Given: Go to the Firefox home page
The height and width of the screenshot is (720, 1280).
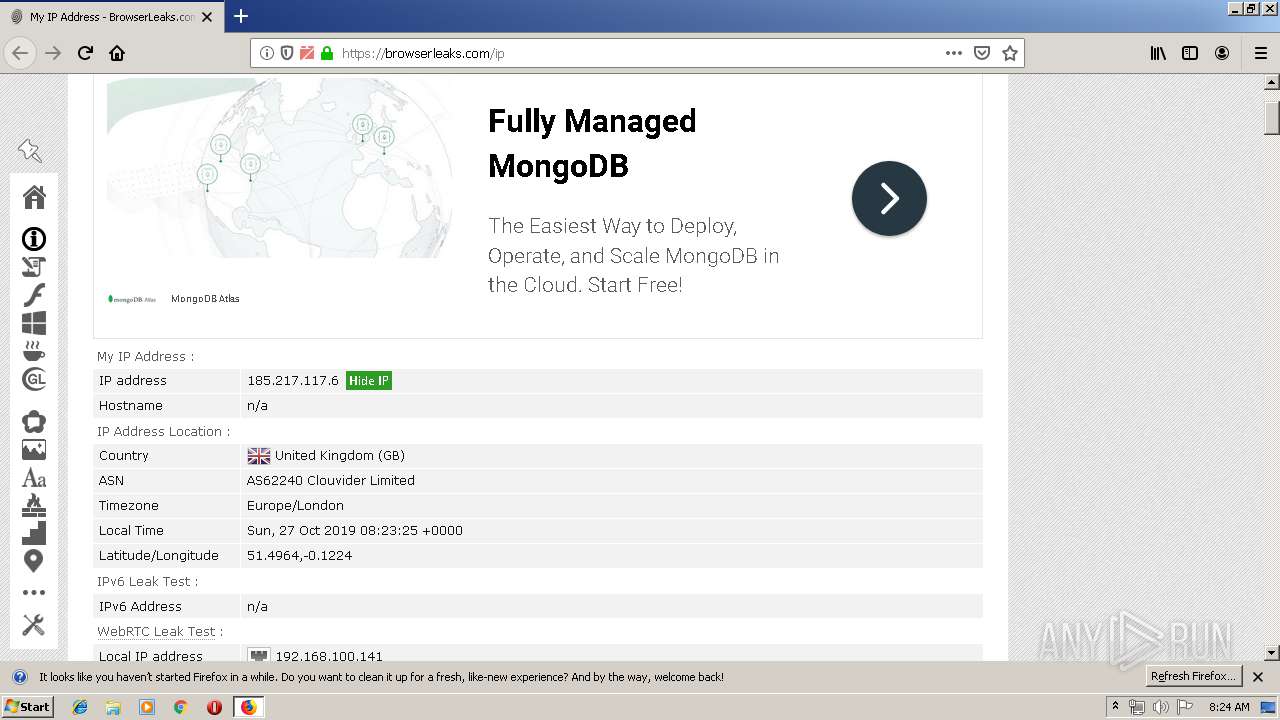Looking at the screenshot, I should click(117, 53).
